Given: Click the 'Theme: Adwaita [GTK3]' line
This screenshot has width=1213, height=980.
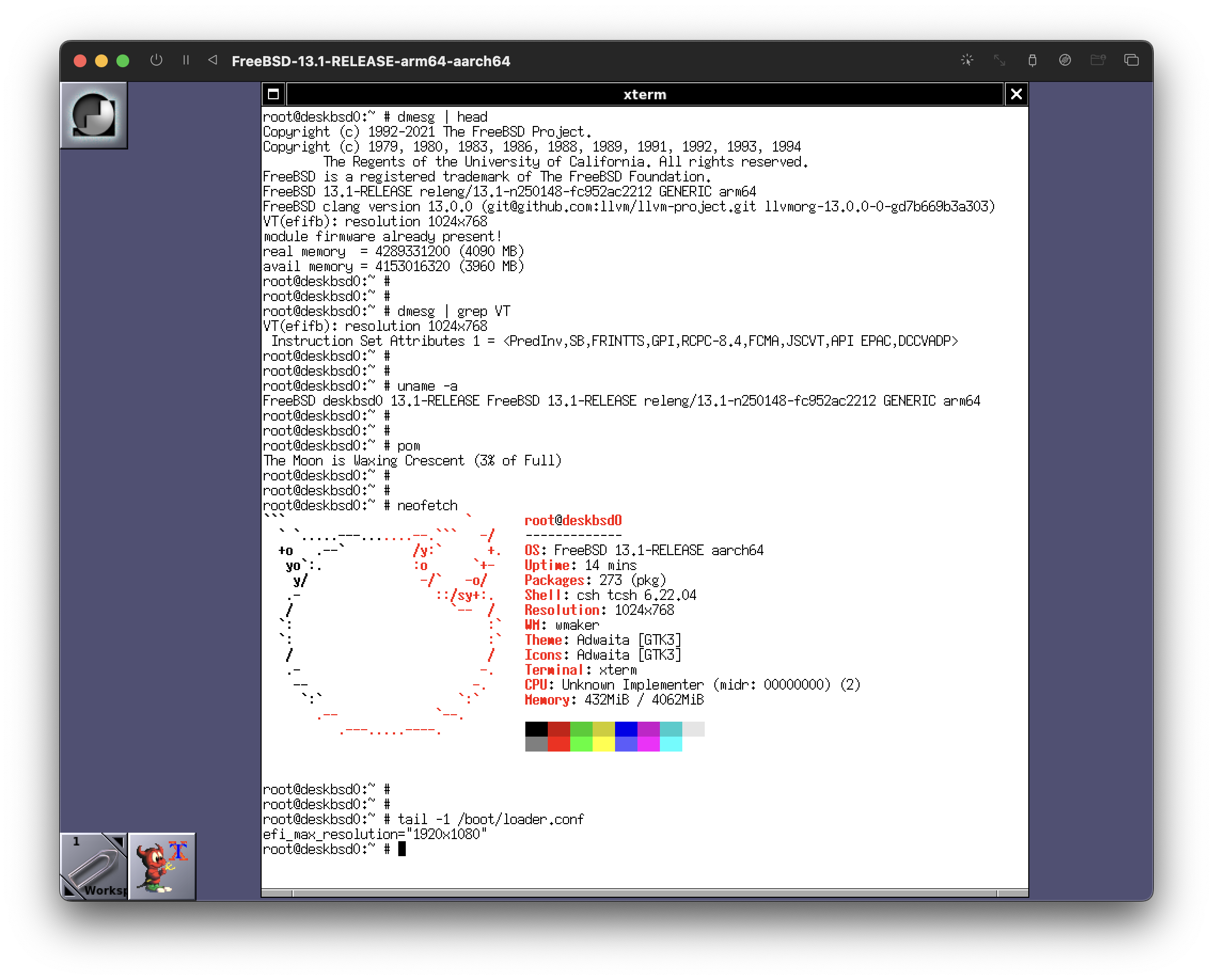Looking at the screenshot, I should coord(603,640).
